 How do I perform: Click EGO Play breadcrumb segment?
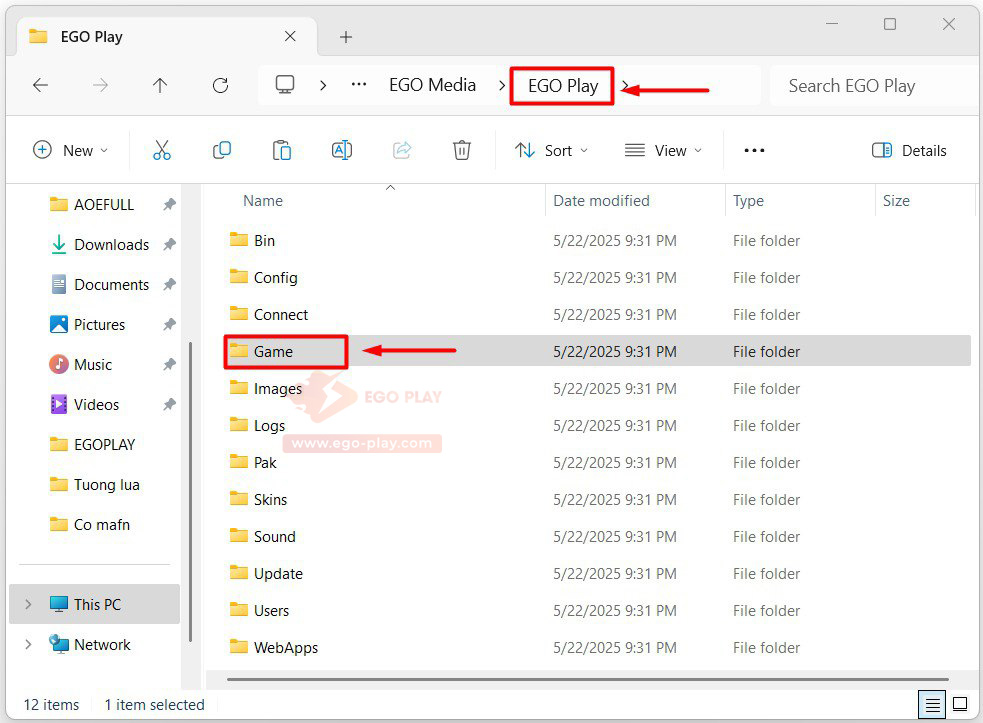click(563, 86)
